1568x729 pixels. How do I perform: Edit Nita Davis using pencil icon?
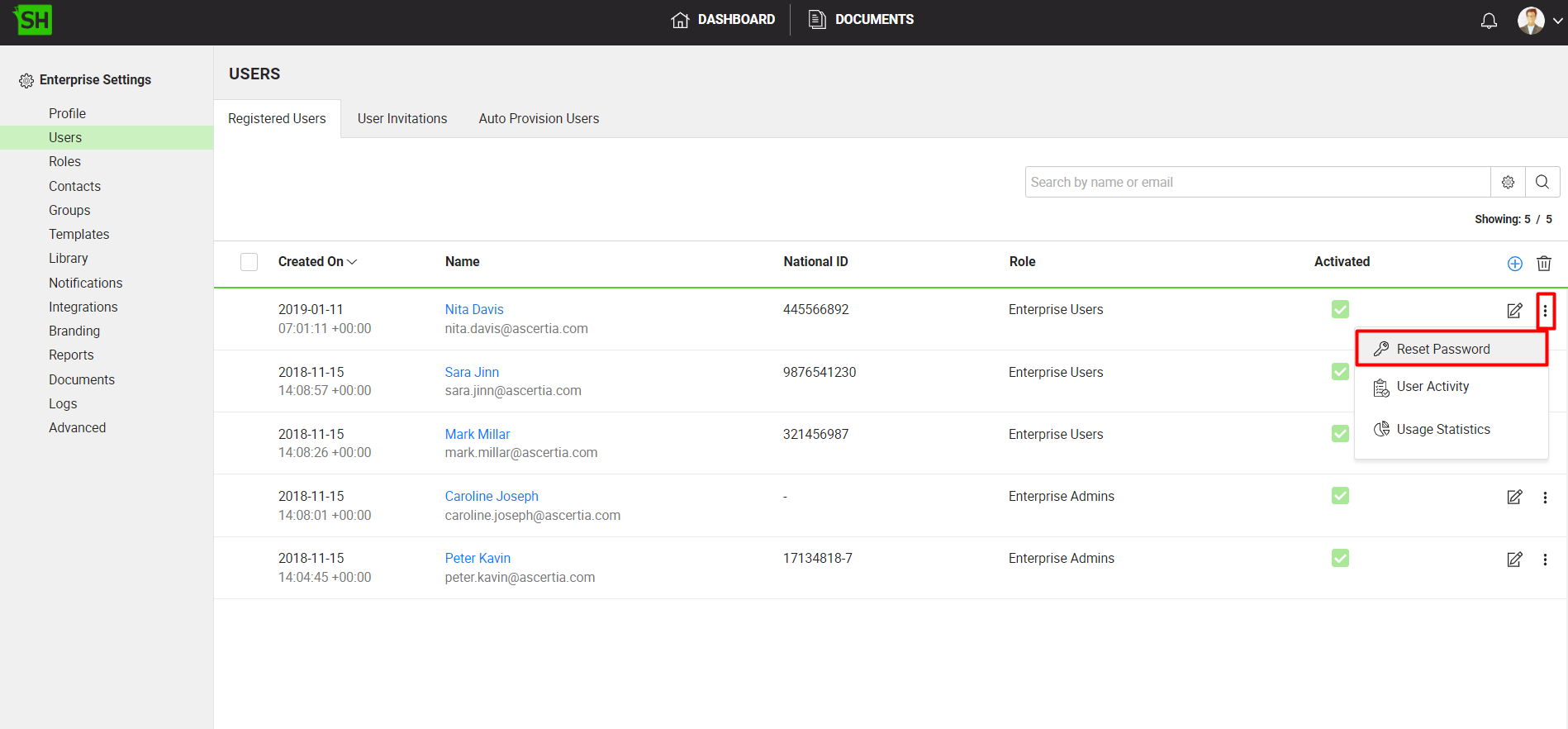pos(1513,311)
